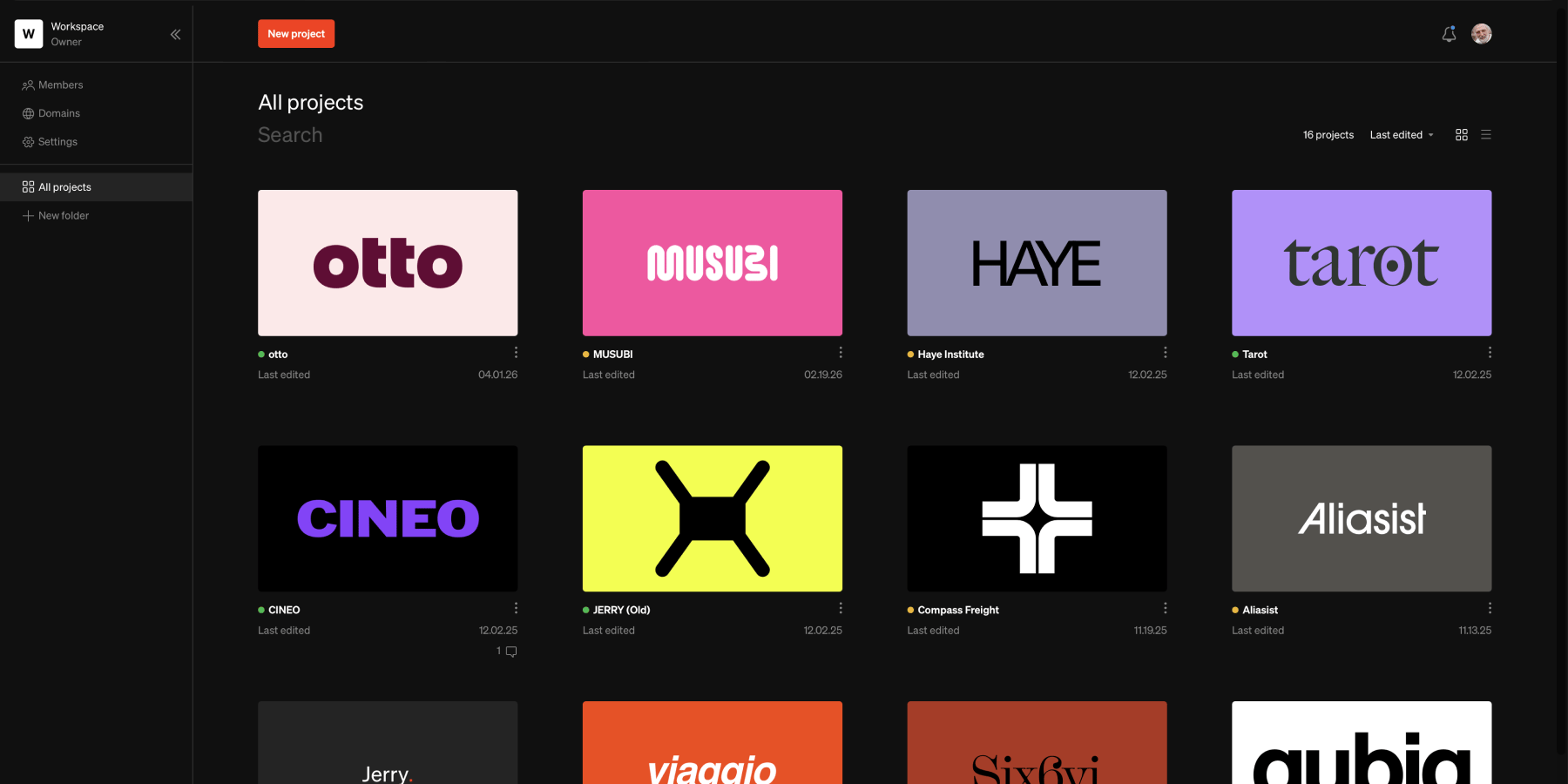
Task: Click the otto project name
Action: (278, 355)
